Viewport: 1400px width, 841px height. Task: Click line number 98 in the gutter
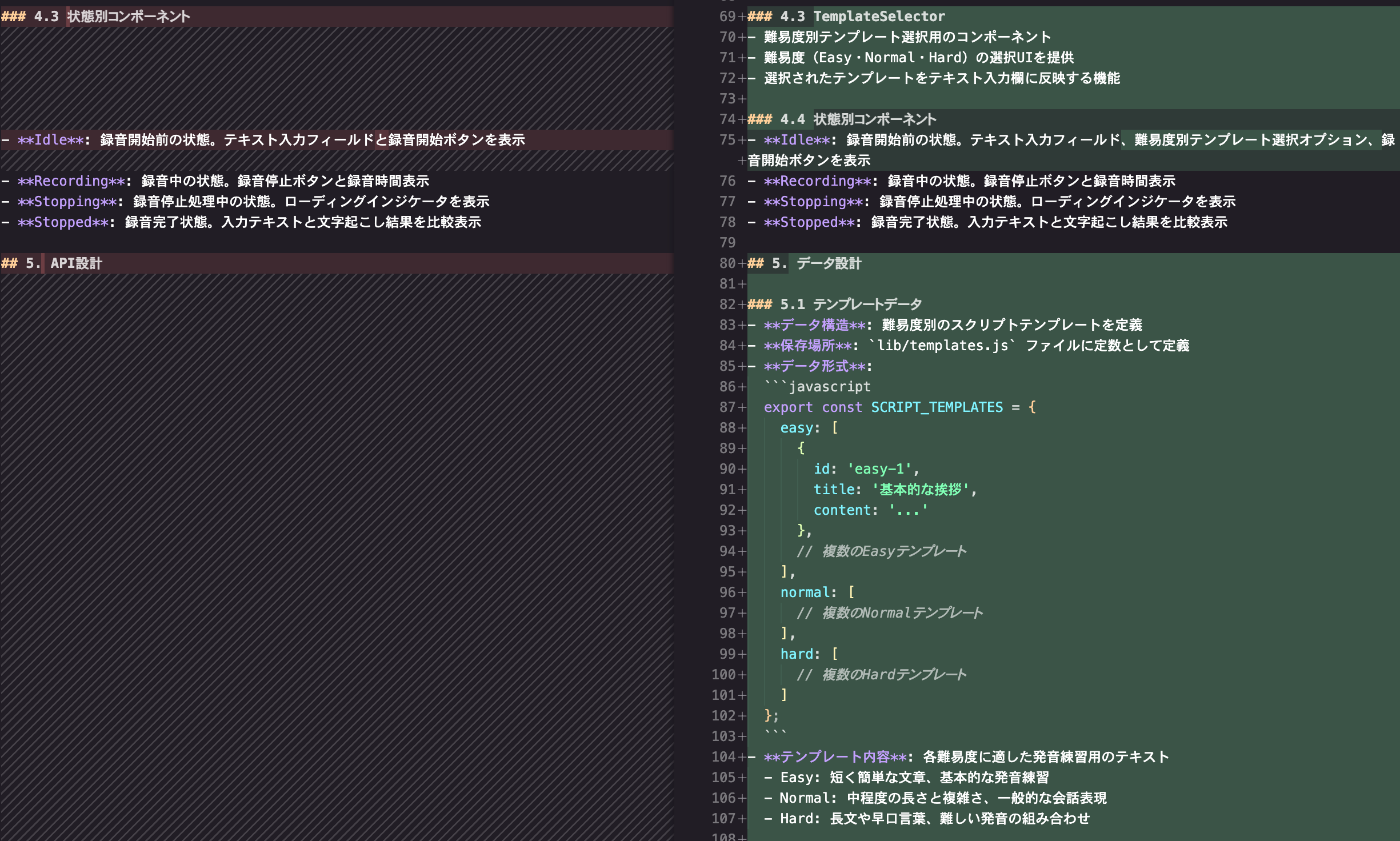pos(727,633)
